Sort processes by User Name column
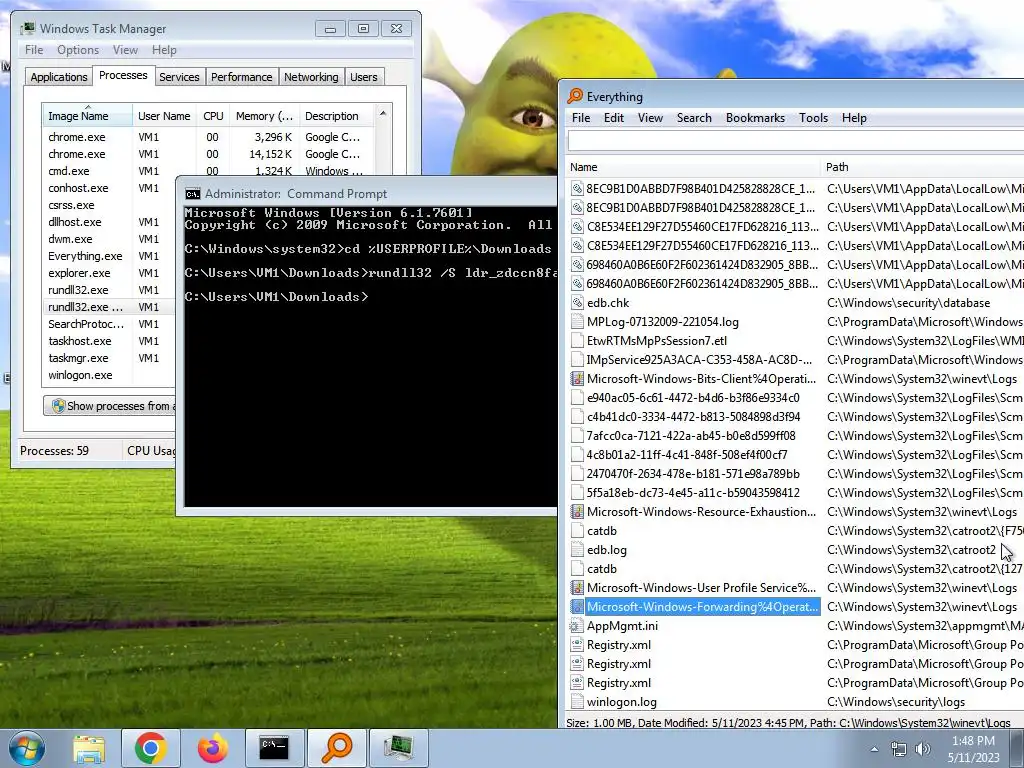1024x768 pixels. click(164, 116)
